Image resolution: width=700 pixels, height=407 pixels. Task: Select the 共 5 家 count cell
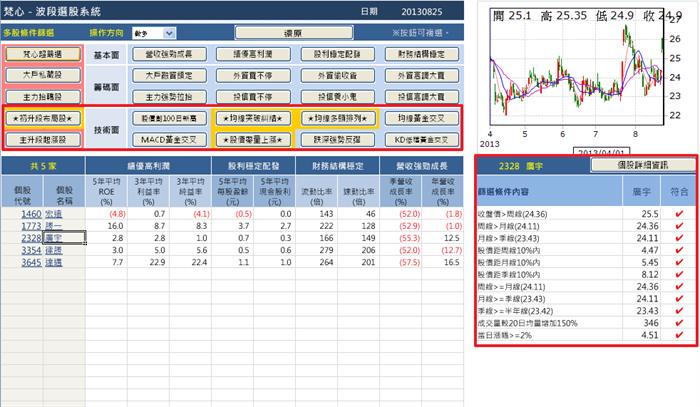click(43, 166)
